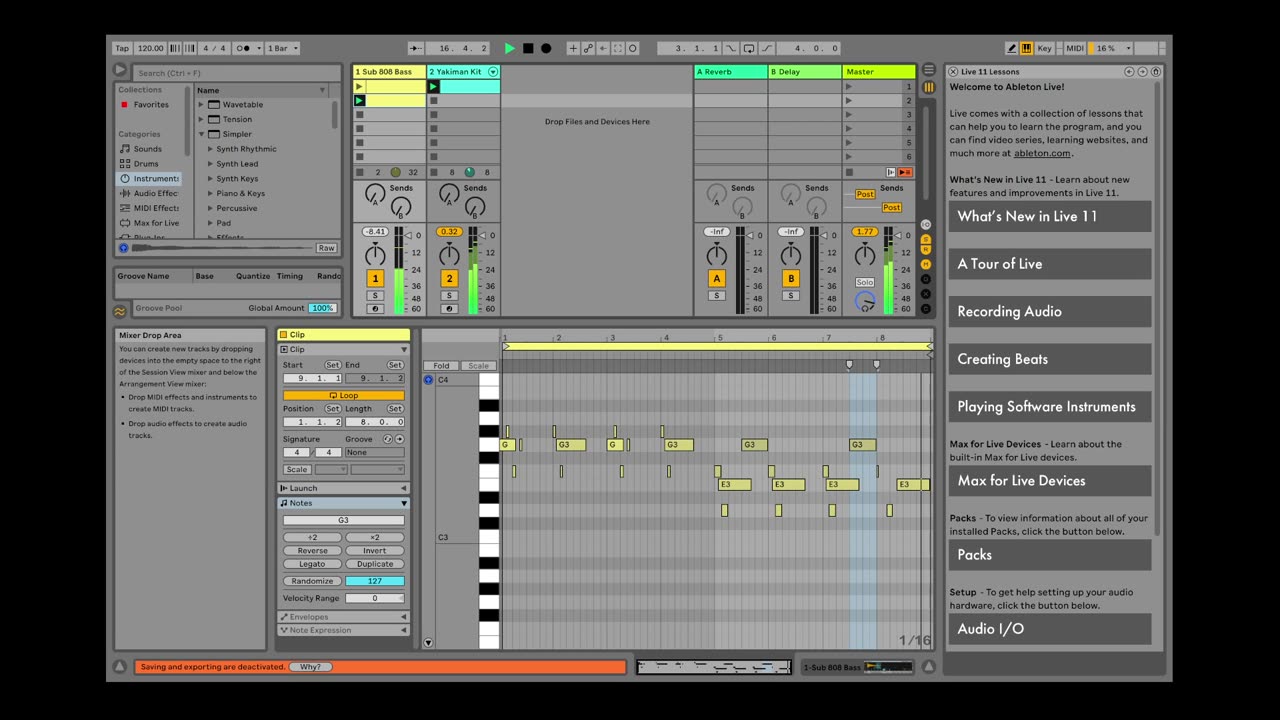Viewport: 1280px width, 720px height.
Task: Toggle the Loop switch in transport bar
Action: coord(749,48)
